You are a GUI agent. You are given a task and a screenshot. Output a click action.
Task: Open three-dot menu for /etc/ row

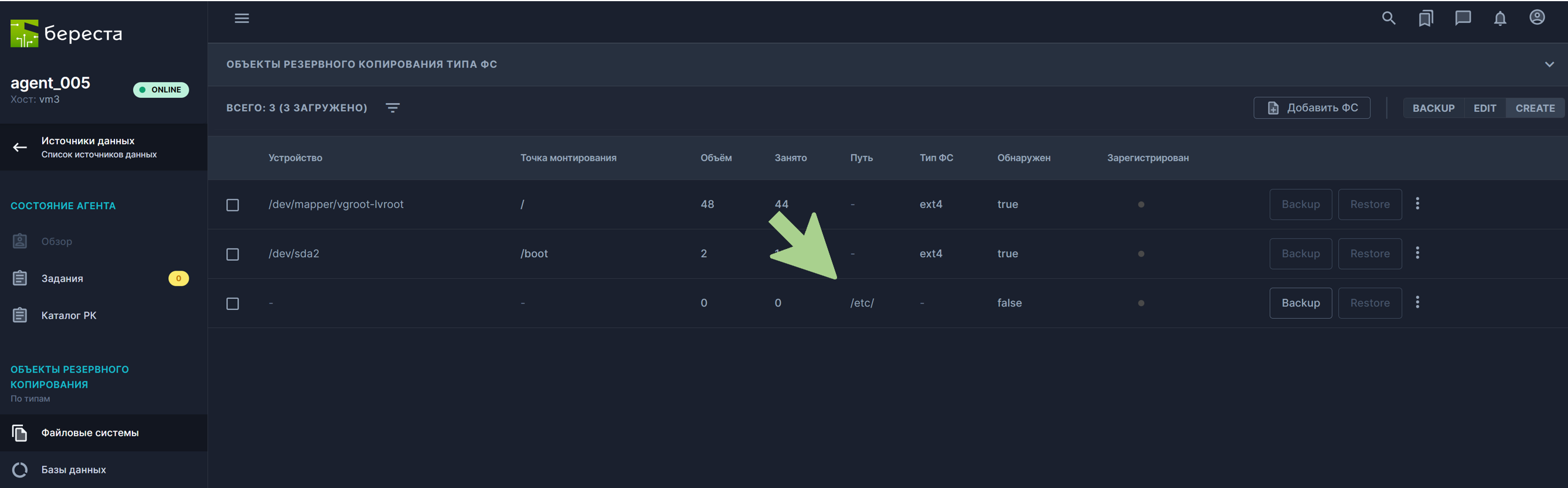coord(1417,302)
